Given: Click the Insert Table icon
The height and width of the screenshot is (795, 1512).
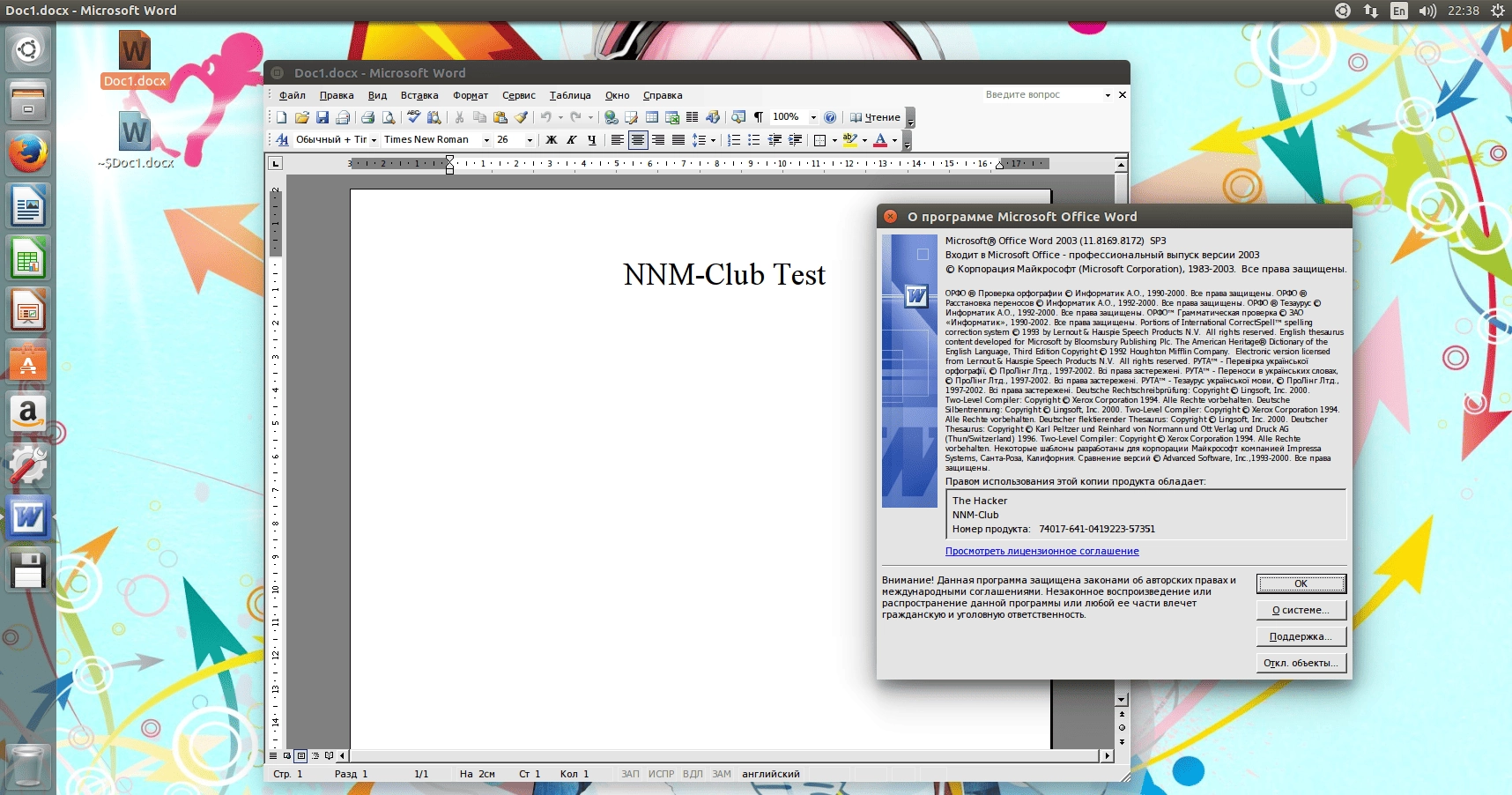Looking at the screenshot, I should pos(652,117).
